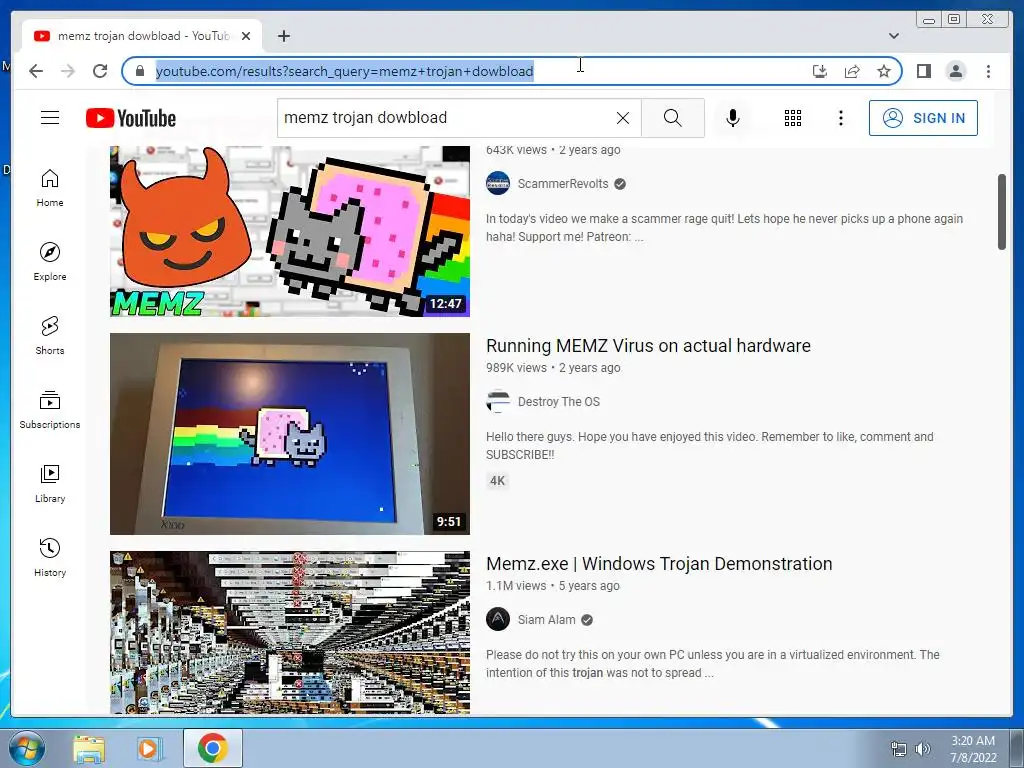The image size is (1024, 768).
Task: Open the Memz.exe demonstration thumbnail
Action: [289, 632]
